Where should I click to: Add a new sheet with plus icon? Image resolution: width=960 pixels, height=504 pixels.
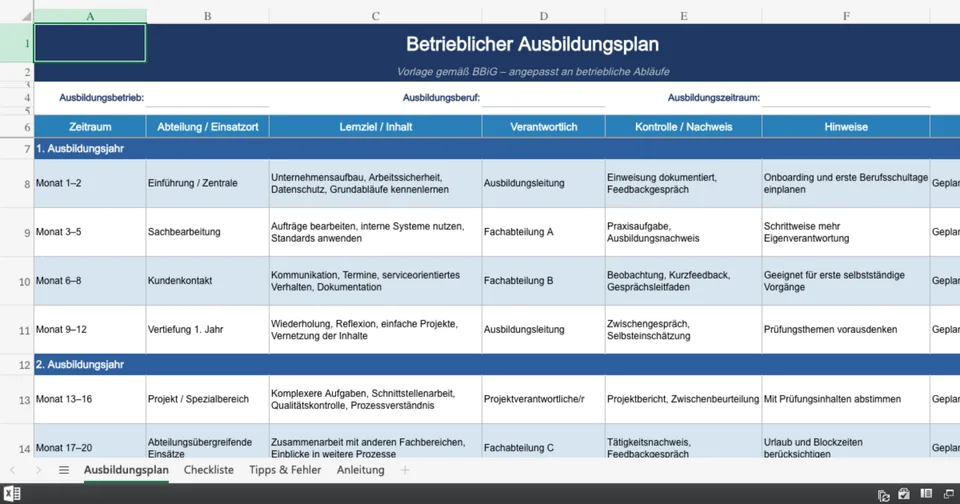pos(405,470)
